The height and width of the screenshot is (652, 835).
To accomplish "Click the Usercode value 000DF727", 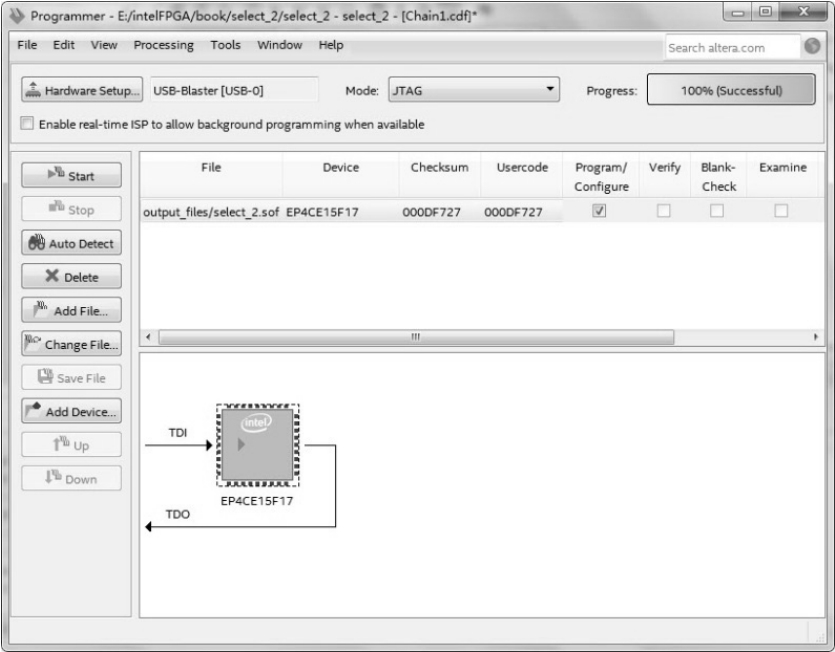I will [513, 212].
